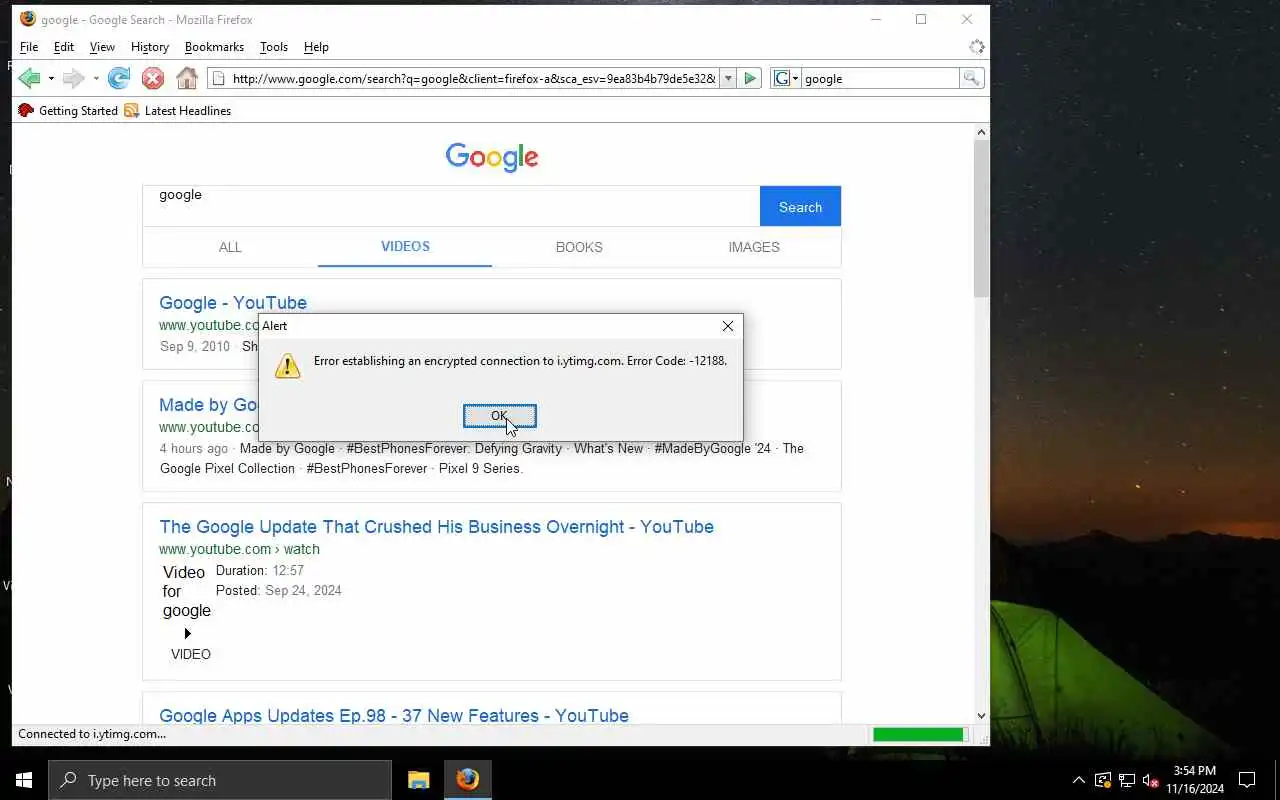The image size is (1280, 800).
Task: Open the Windows Start menu
Action: click(x=24, y=780)
